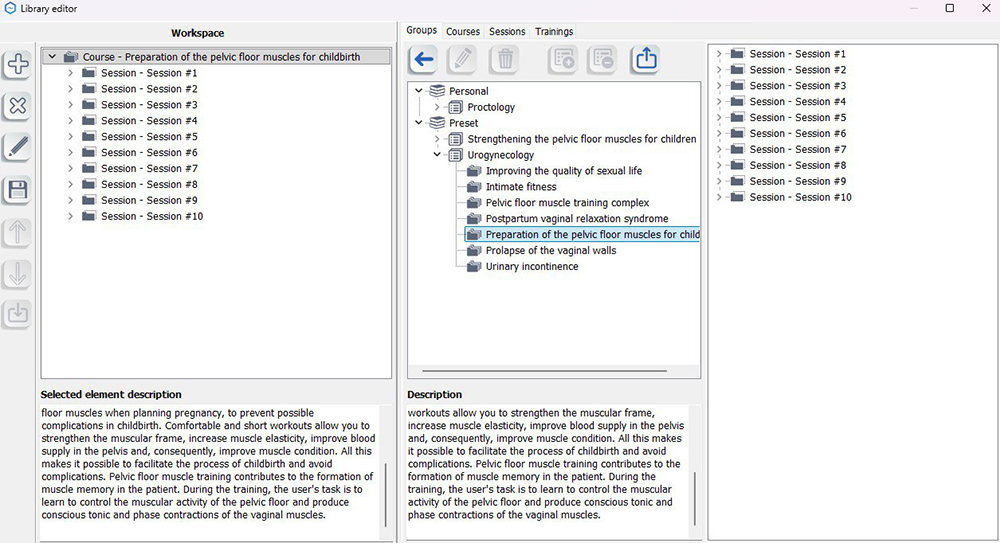Click the X delete icon in left toolbar

[x=18, y=107]
